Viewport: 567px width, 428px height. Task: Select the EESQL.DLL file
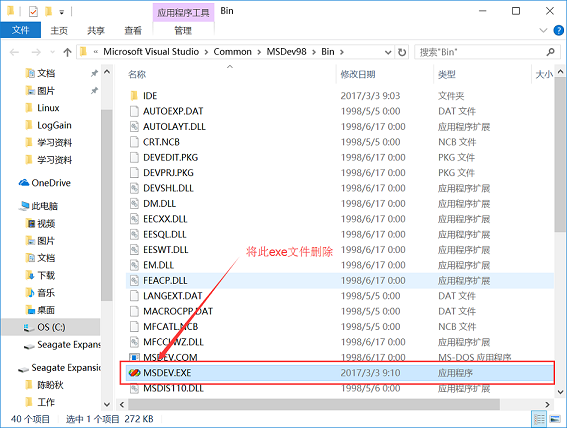click(165, 235)
